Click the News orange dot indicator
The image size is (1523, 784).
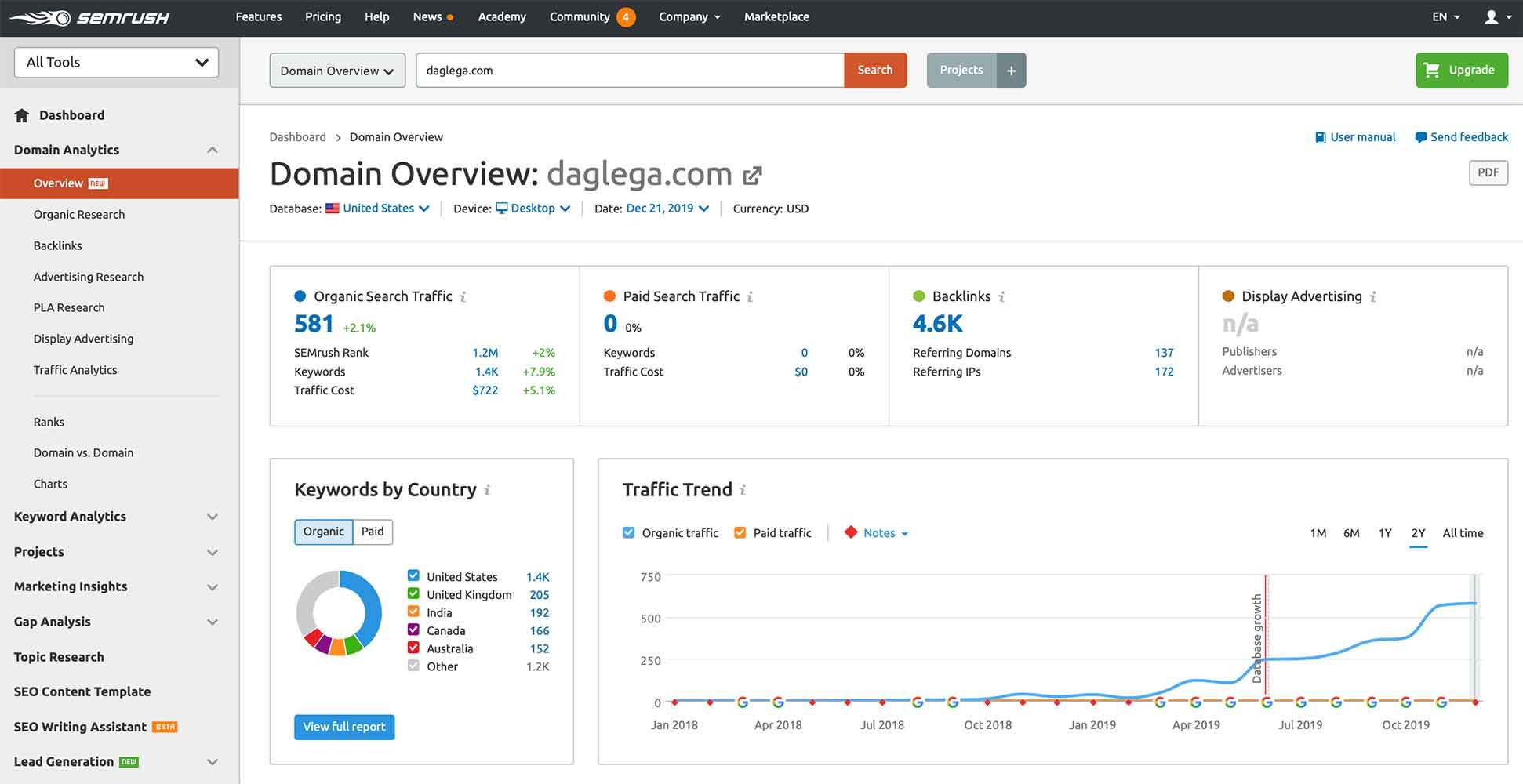click(x=450, y=17)
